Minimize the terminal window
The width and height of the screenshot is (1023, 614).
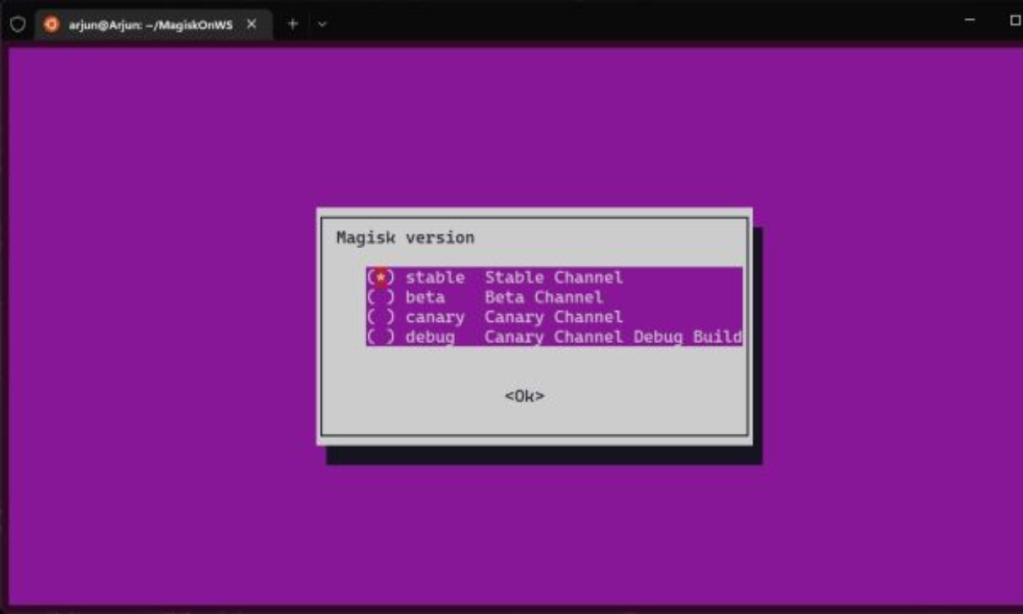pos(970,20)
